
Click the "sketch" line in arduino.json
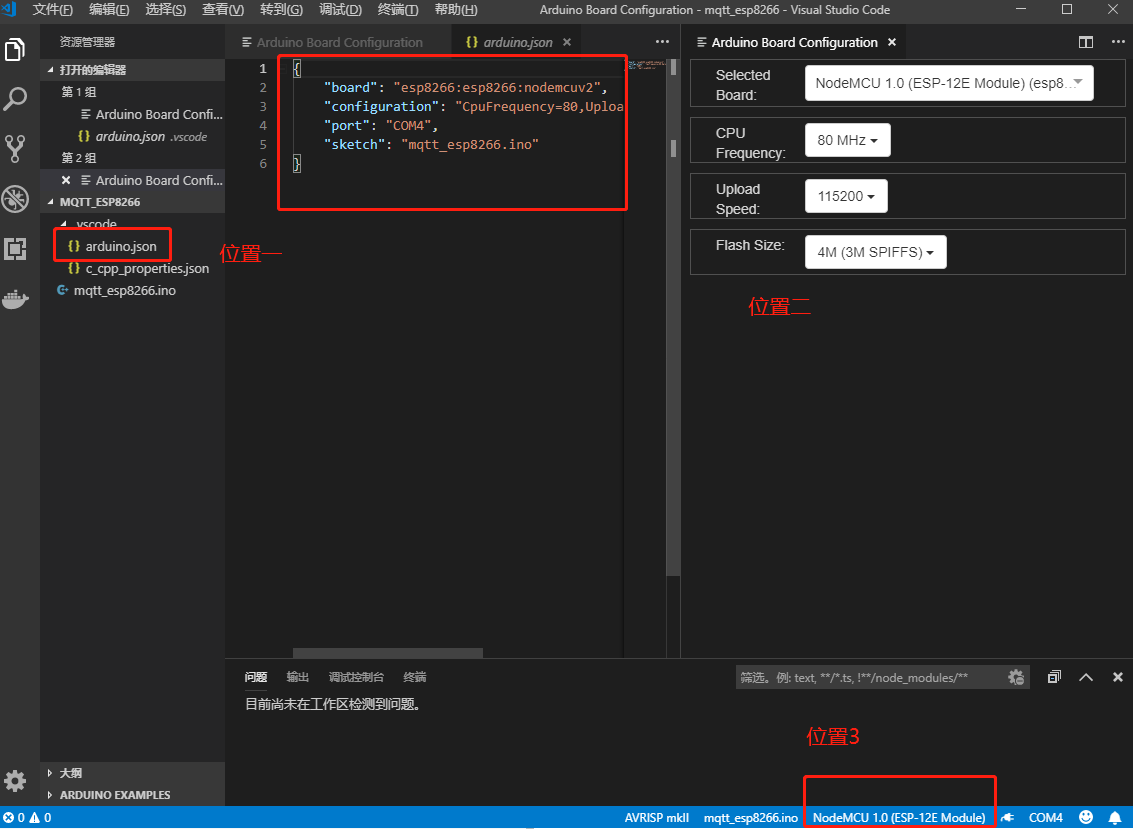tap(431, 145)
